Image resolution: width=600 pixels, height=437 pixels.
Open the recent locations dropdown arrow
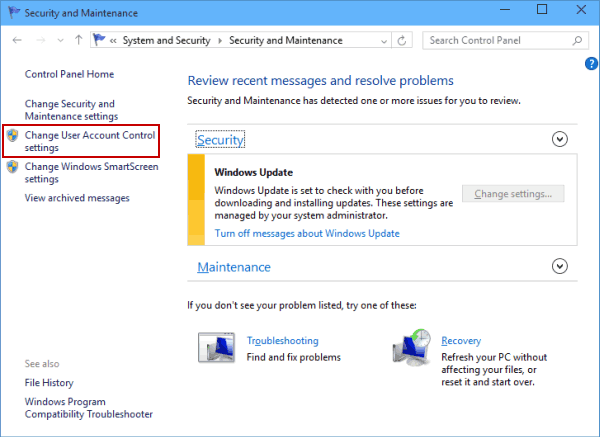(60, 40)
